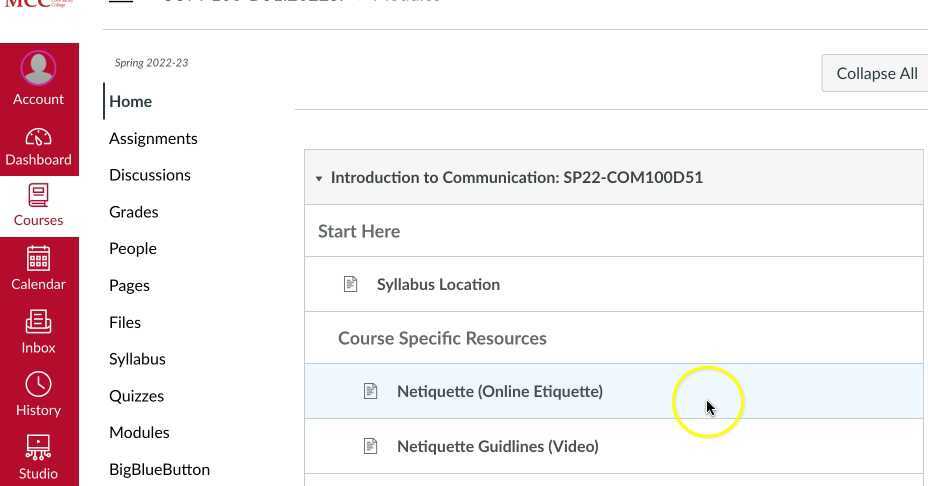Select Grades in the course navigation
928x486 pixels.
click(x=134, y=212)
